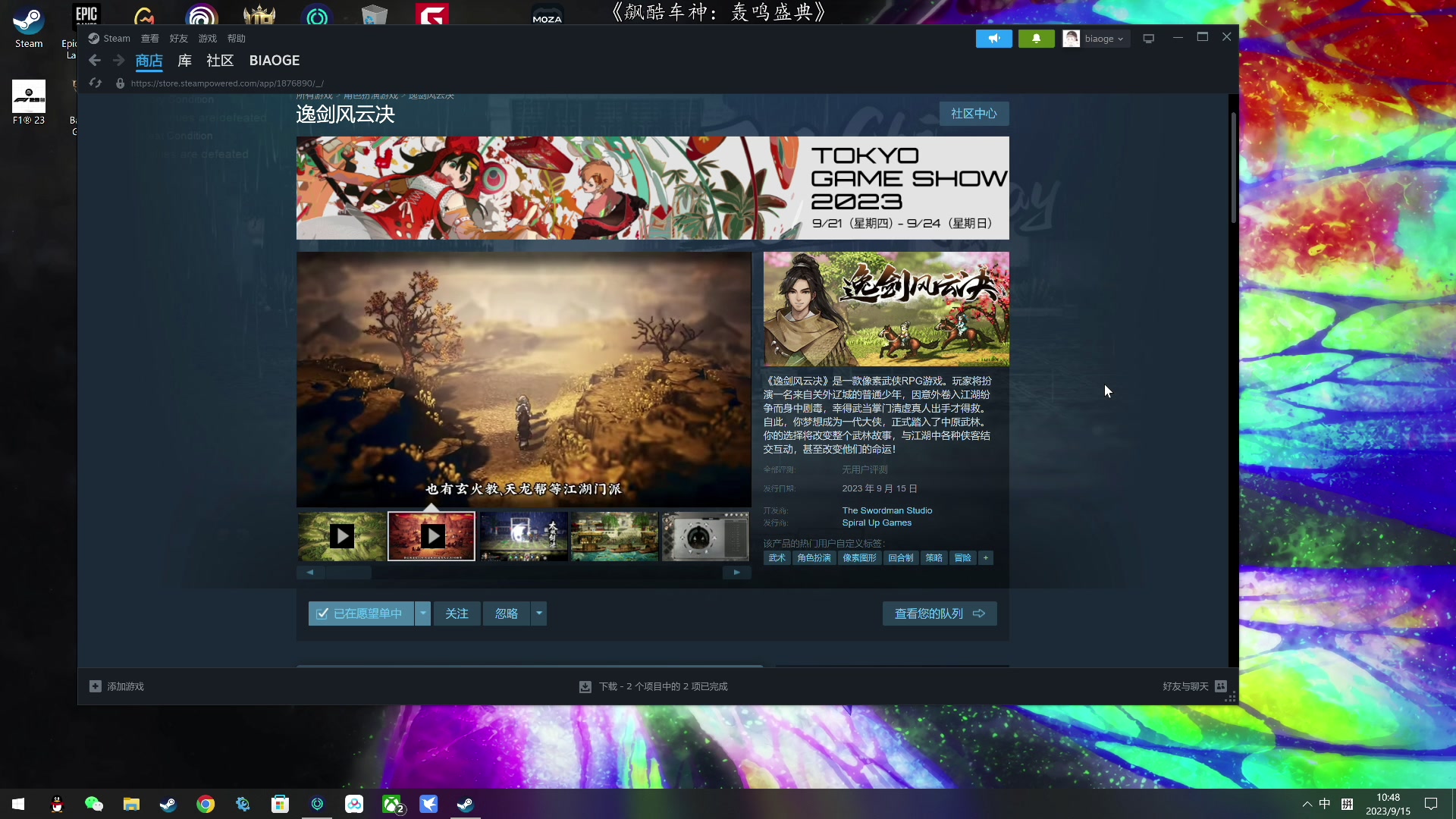Screen dimensions: 1456x819
Task: Click the 武术 tag
Action: click(x=777, y=558)
